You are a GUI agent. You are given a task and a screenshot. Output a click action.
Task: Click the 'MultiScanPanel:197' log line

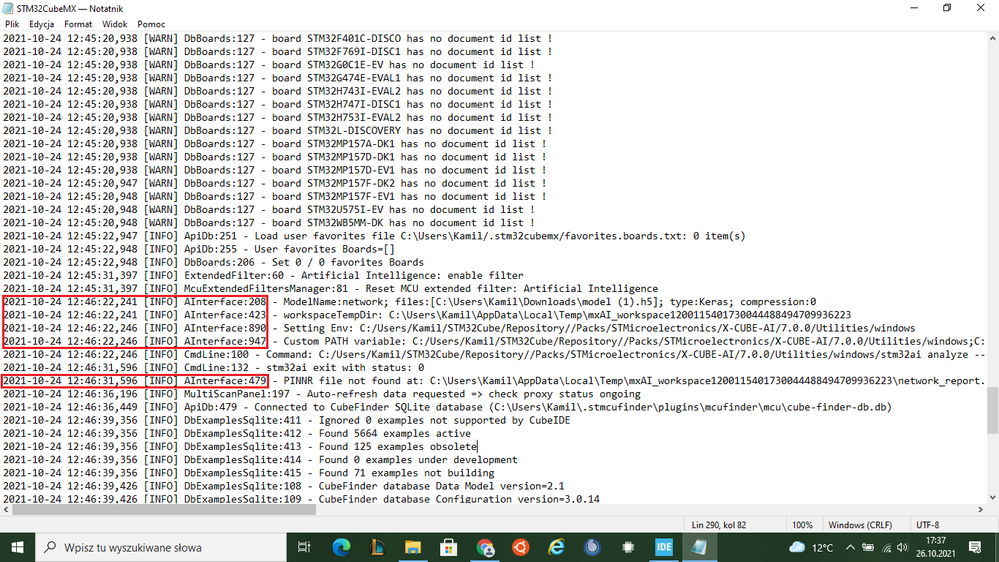322,394
